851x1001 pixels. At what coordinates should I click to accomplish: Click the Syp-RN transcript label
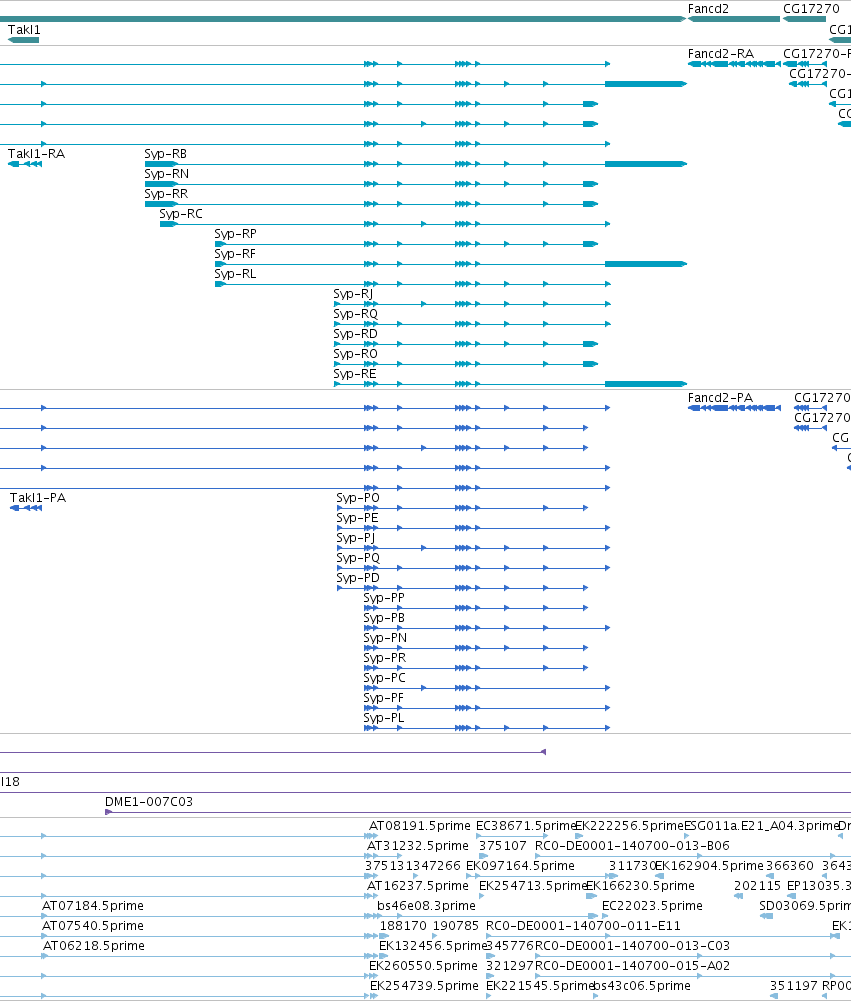click(x=167, y=174)
